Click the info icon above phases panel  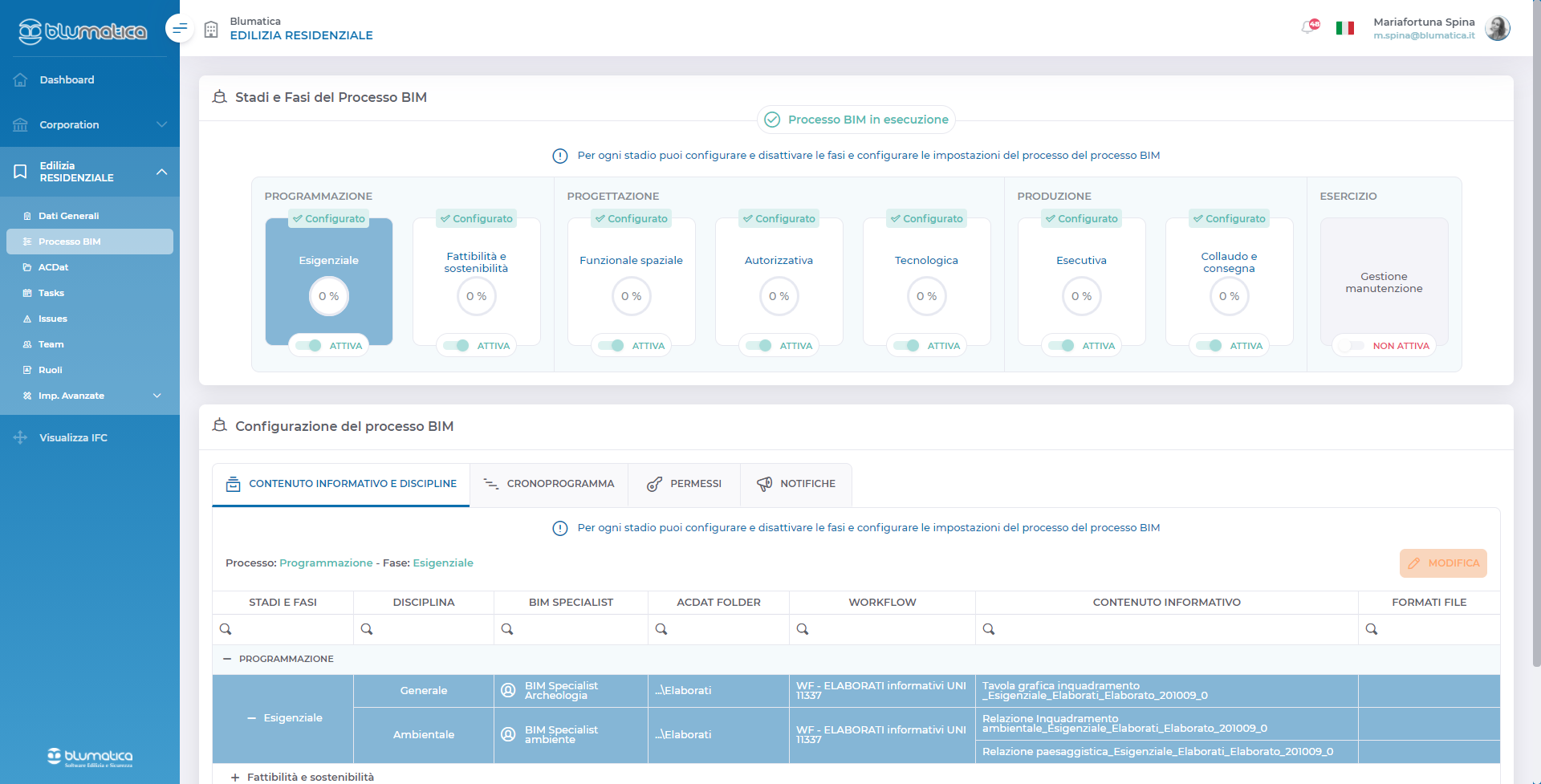click(x=560, y=156)
